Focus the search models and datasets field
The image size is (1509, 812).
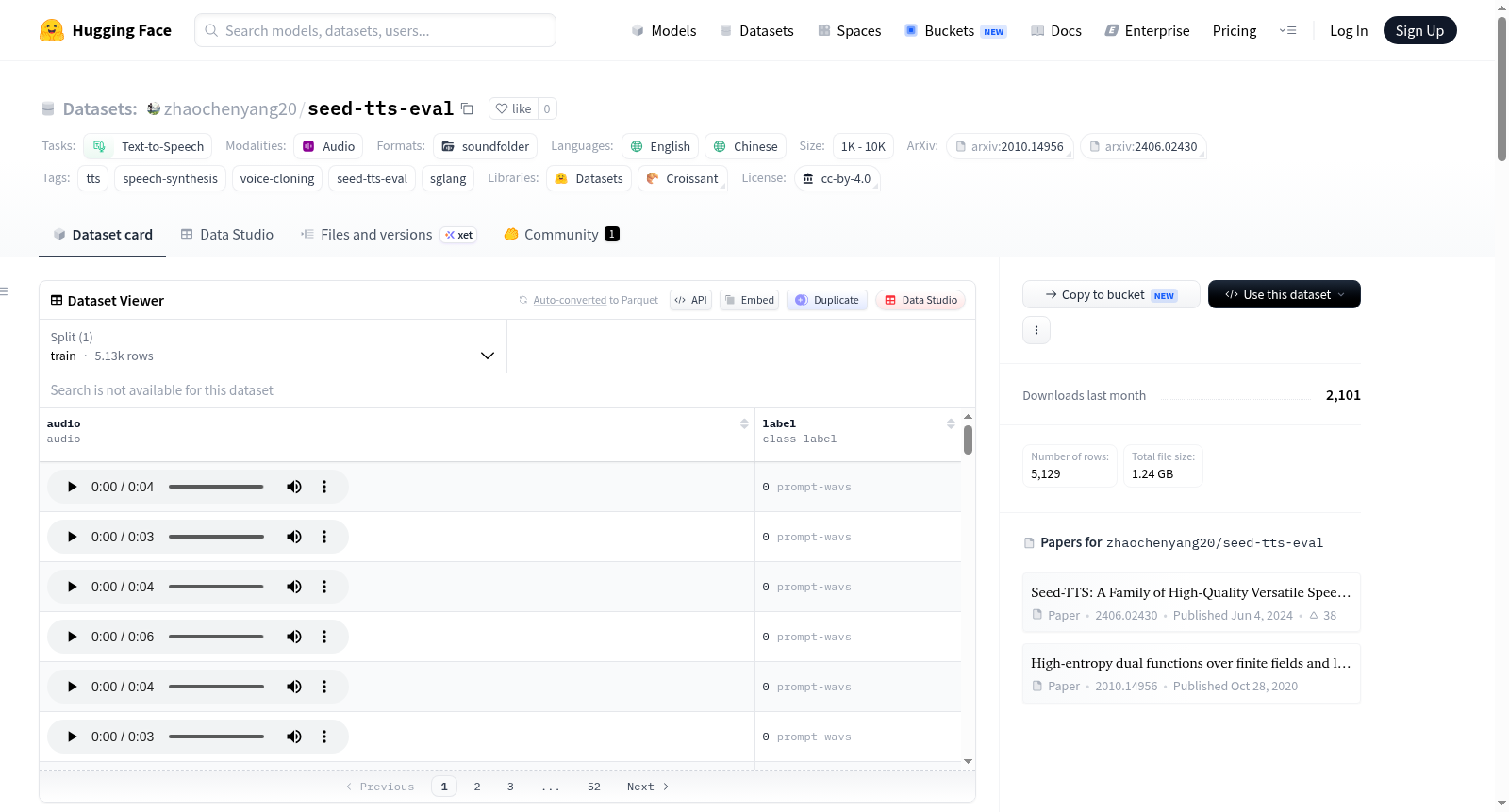[375, 30]
